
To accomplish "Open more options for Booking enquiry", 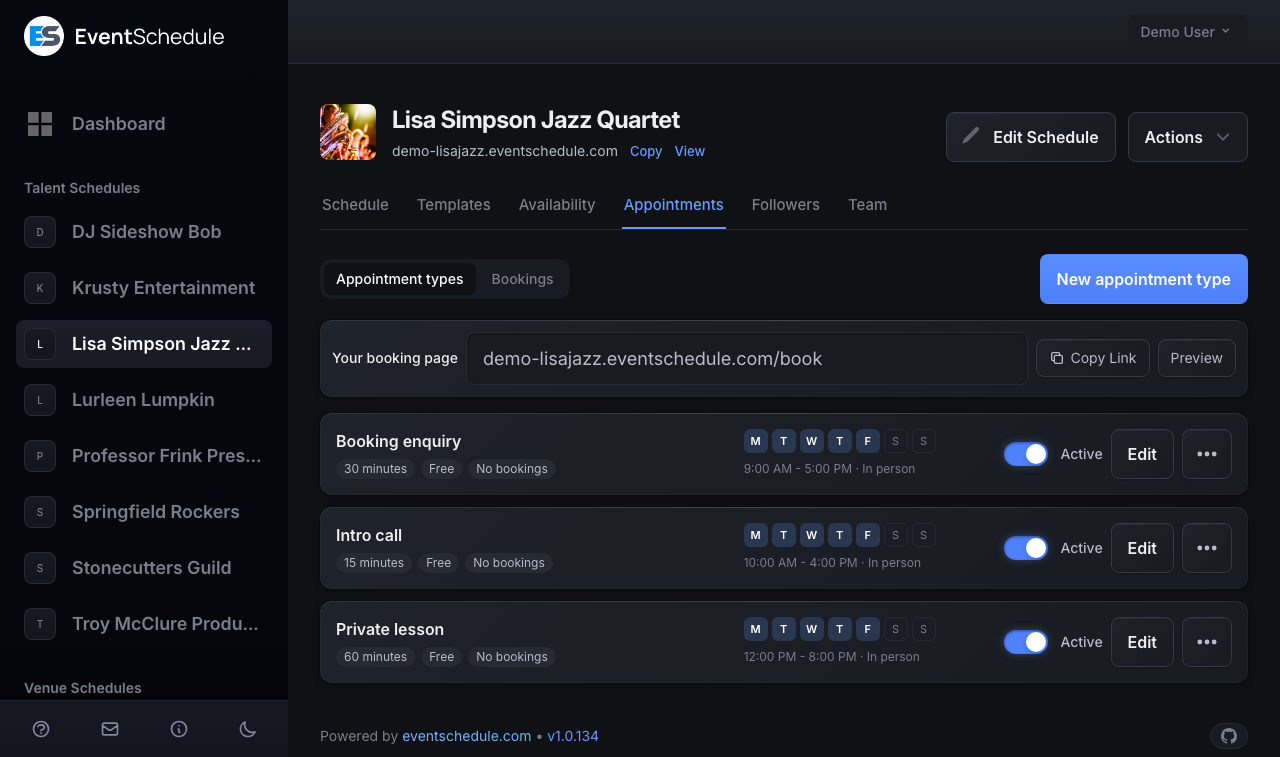I will [x=1207, y=454].
